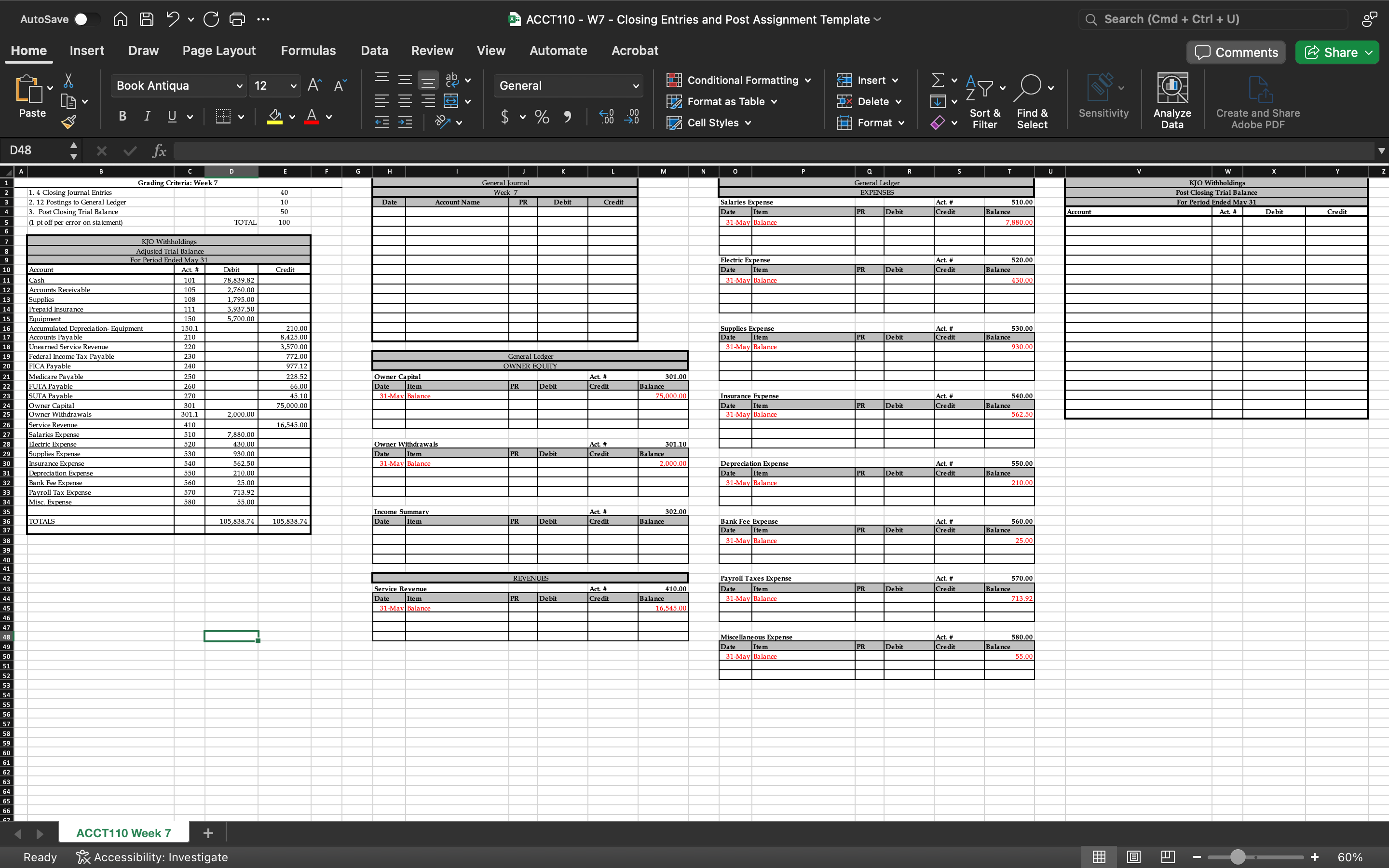
Task: Click the Save icon in title bar
Action: pyautogui.click(x=146, y=19)
